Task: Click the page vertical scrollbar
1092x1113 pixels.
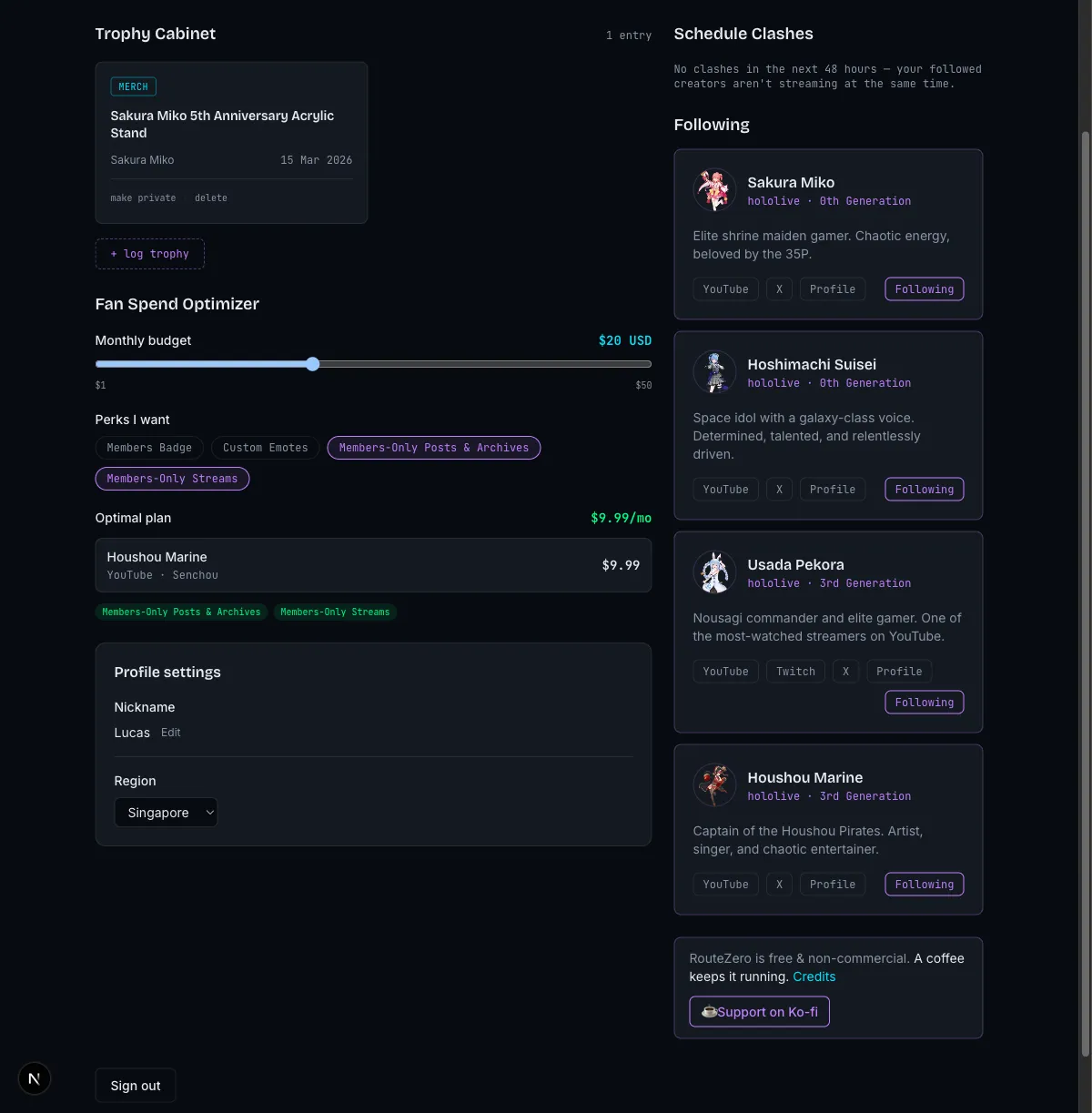Action: pyautogui.click(x=1085, y=592)
